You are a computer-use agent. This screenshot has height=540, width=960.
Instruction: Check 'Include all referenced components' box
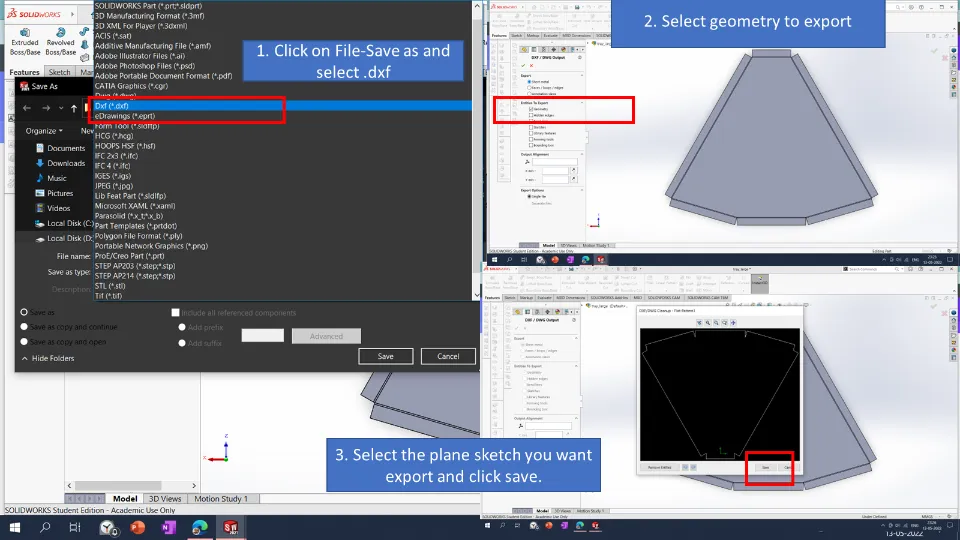[x=175, y=313]
